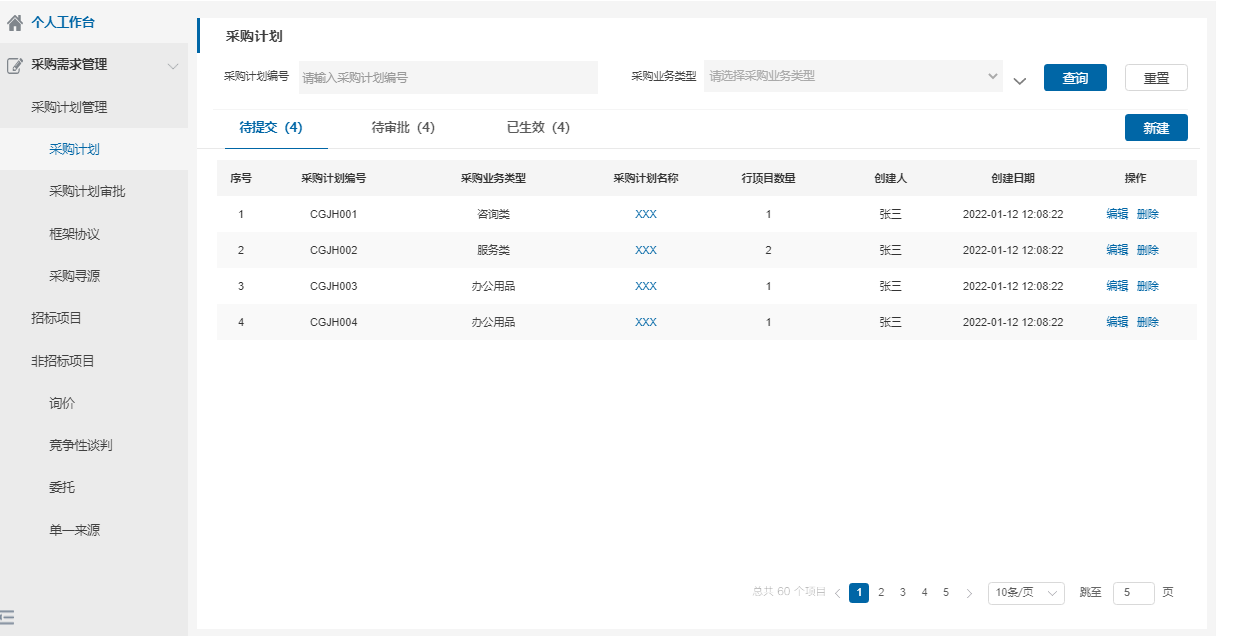
Task: Go to page 2 in pagination
Action: pyautogui.click(x=881, y=593)
